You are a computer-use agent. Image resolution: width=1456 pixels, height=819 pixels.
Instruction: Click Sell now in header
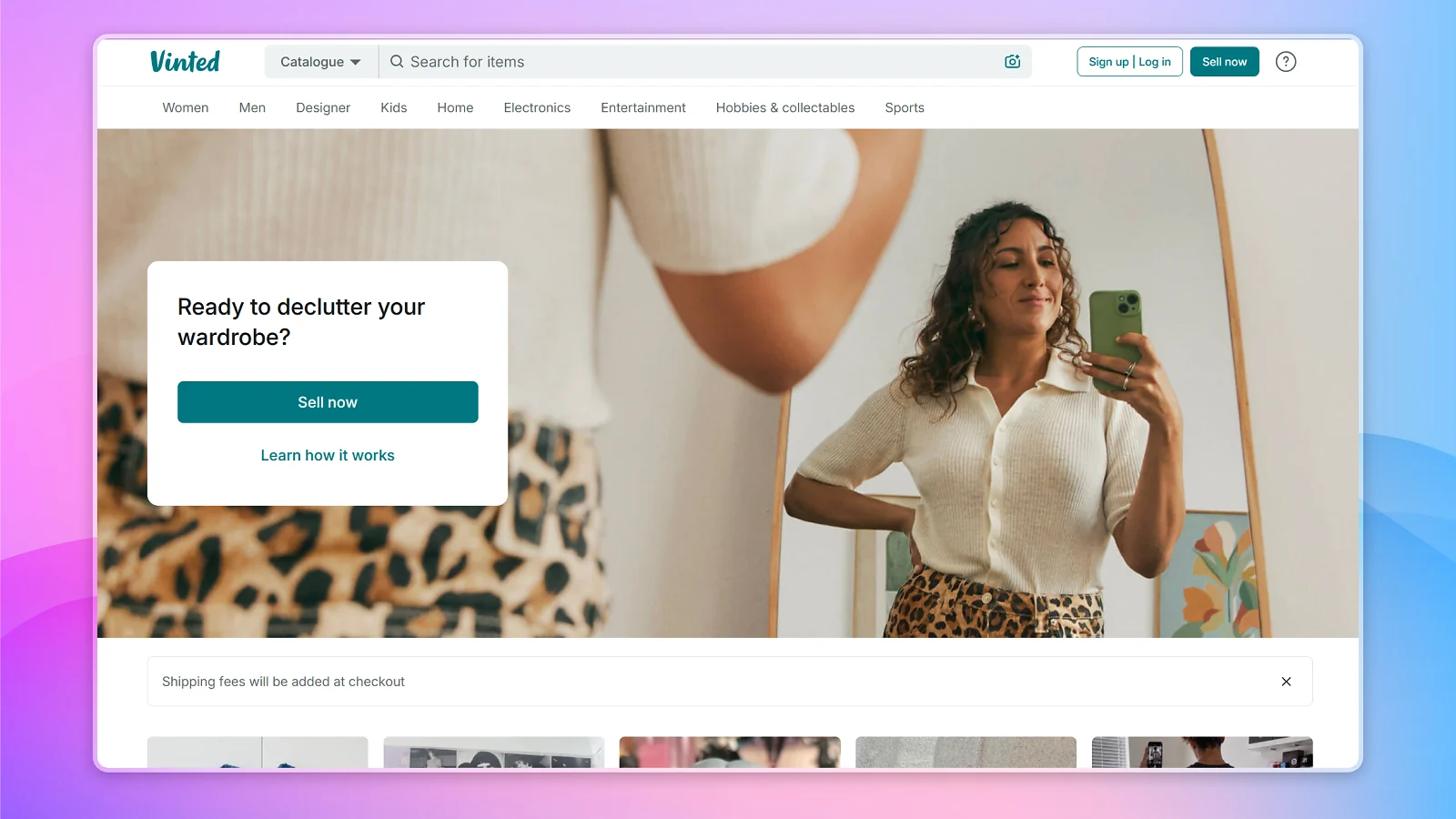click(1225, 62)
